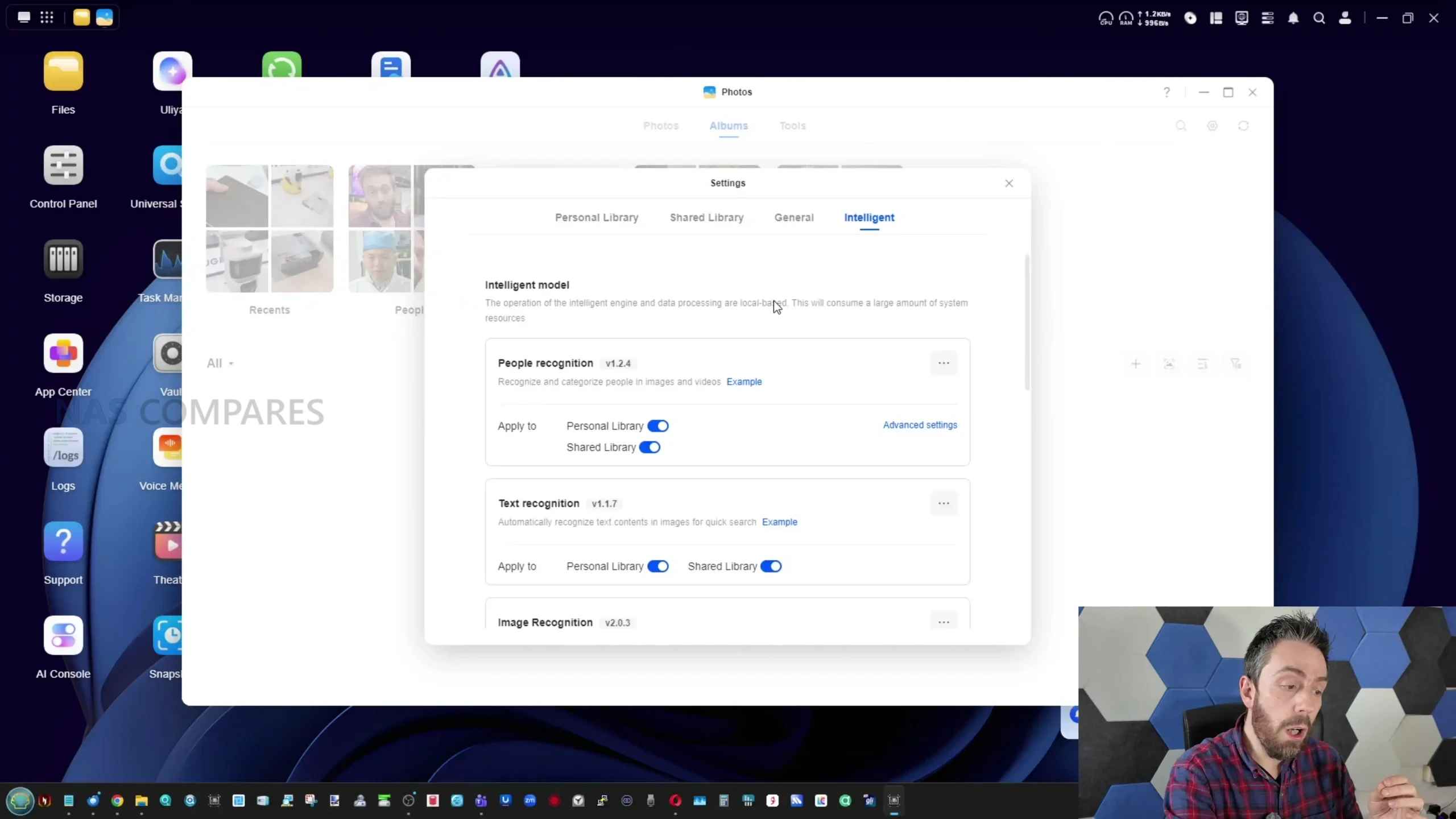Open the Storage desktop icon
The image size is (1456, 819).
click(x=63, y=259)
